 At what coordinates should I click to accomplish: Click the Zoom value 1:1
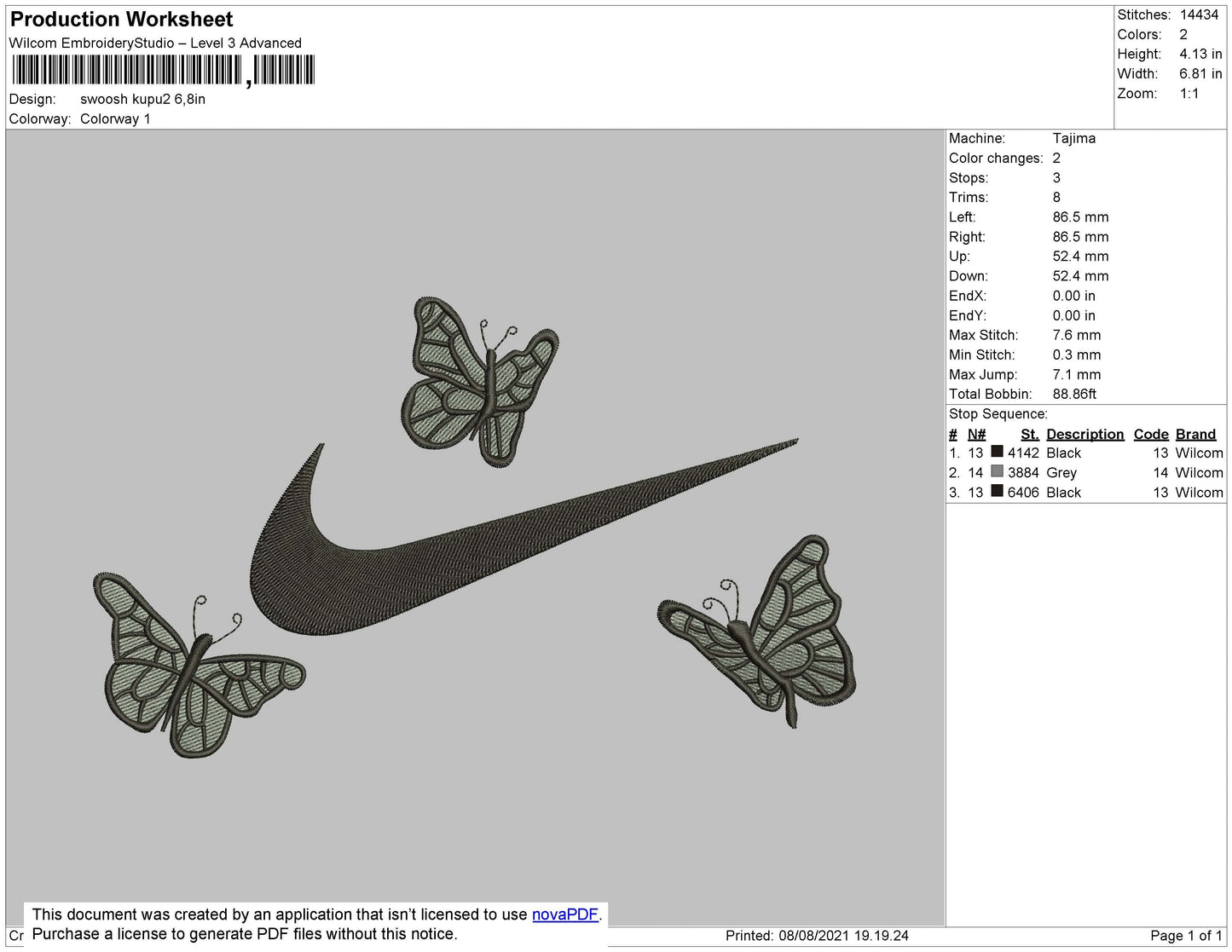[1189, 94]
